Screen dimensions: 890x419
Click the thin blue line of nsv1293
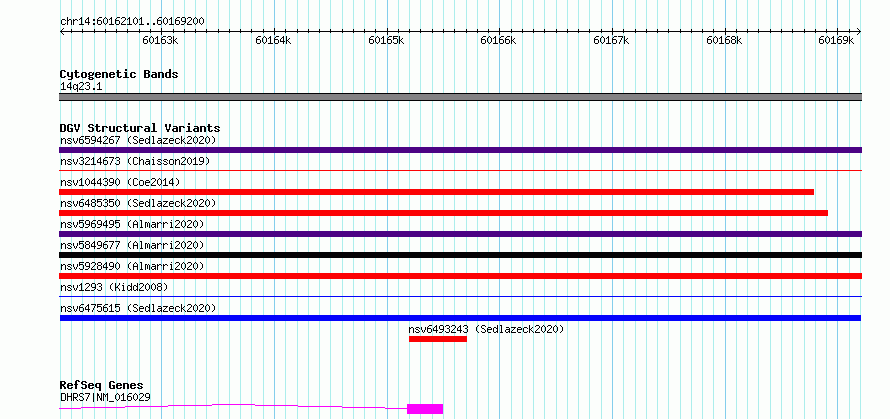460,296
